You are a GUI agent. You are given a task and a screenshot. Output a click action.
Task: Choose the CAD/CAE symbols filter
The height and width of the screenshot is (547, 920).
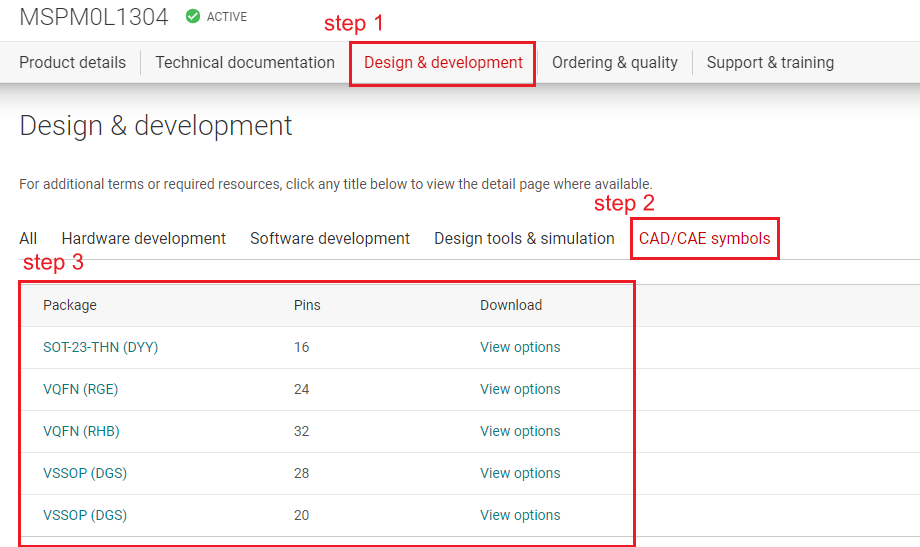704,238
